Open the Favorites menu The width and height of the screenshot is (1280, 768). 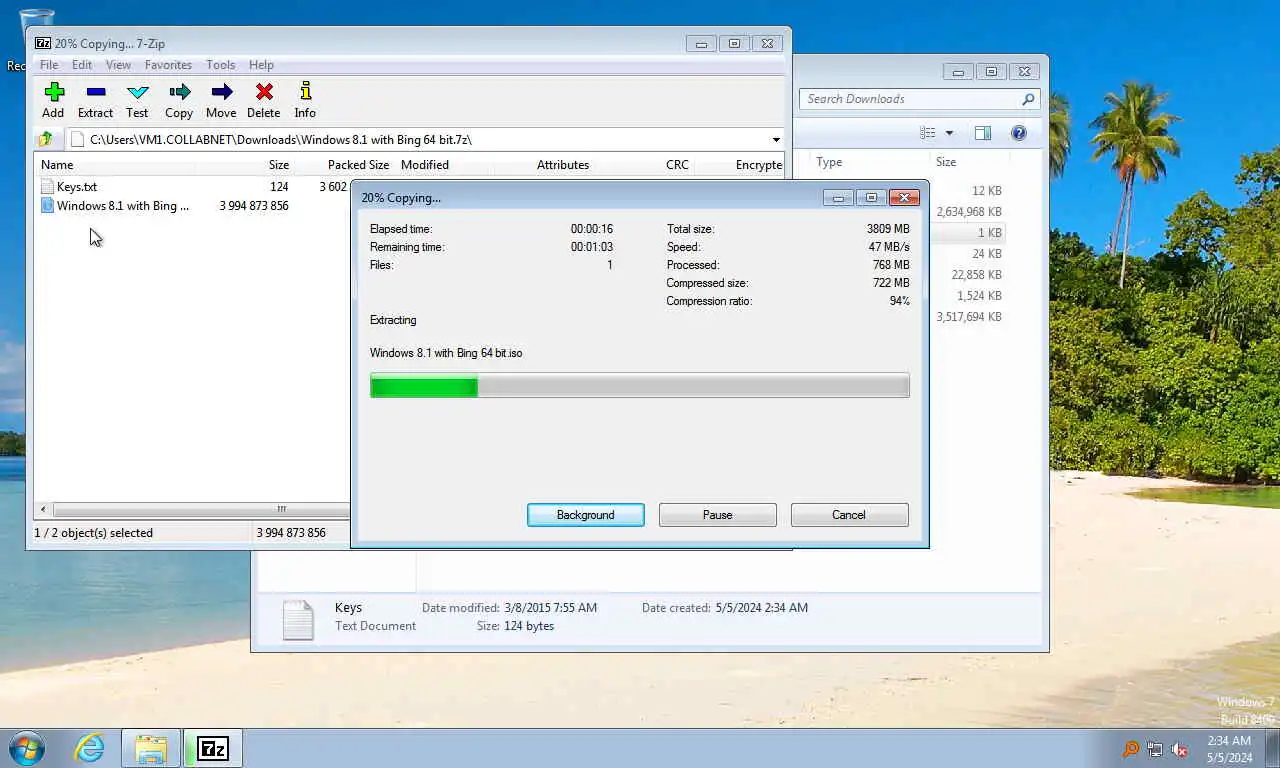click(168, 65)
